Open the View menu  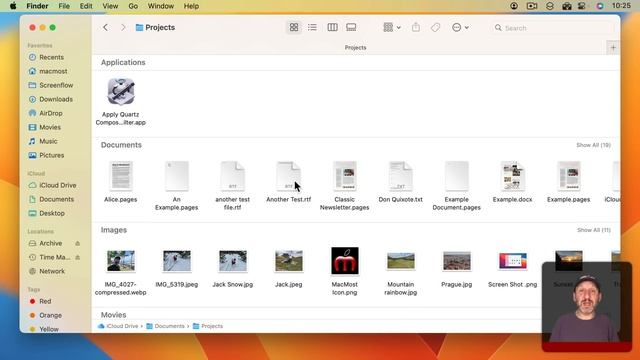click(x=110, y=6)
